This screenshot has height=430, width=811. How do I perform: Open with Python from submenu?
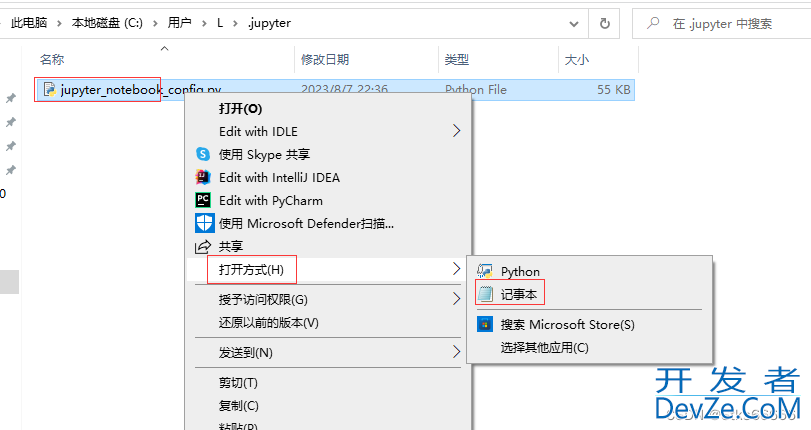520,271
